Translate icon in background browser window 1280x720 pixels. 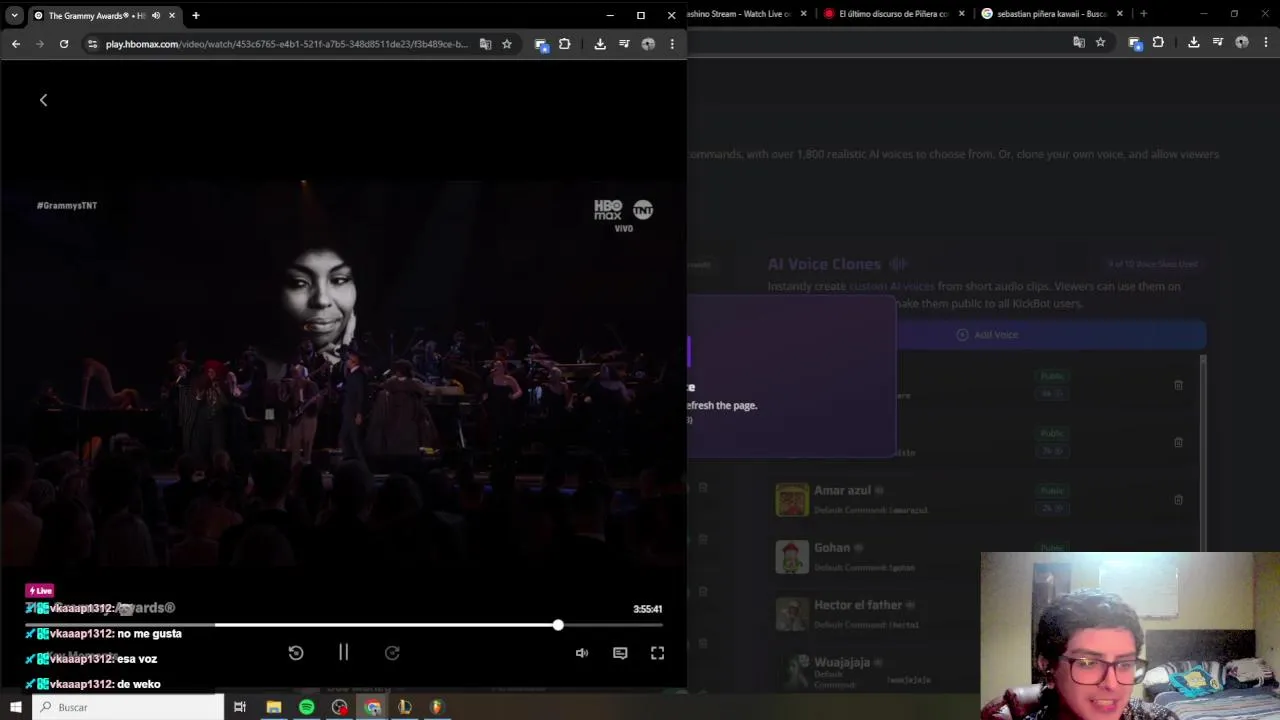(1078, 42)
